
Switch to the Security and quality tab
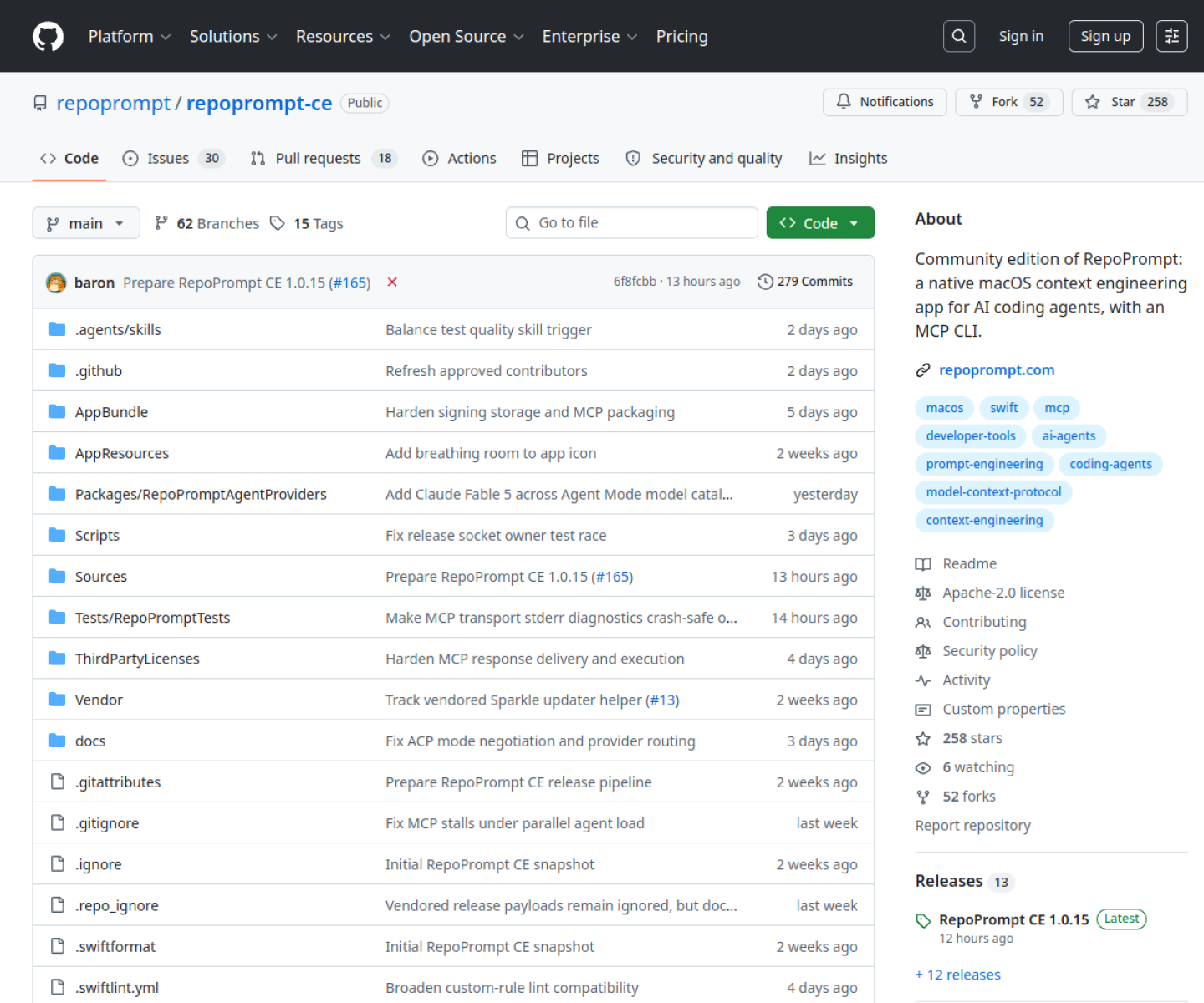[704, 158]
